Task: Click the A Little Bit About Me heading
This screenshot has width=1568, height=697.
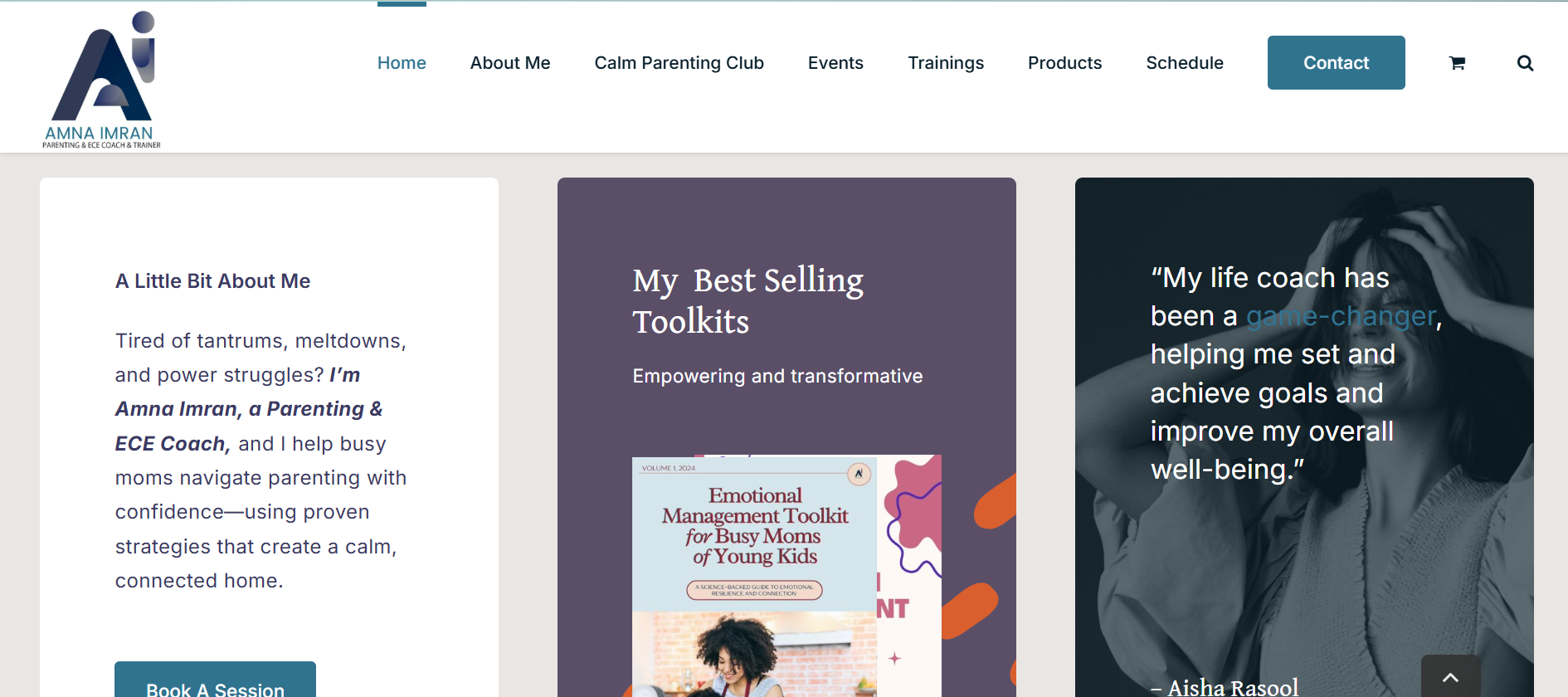Action: tap(212, 281)
